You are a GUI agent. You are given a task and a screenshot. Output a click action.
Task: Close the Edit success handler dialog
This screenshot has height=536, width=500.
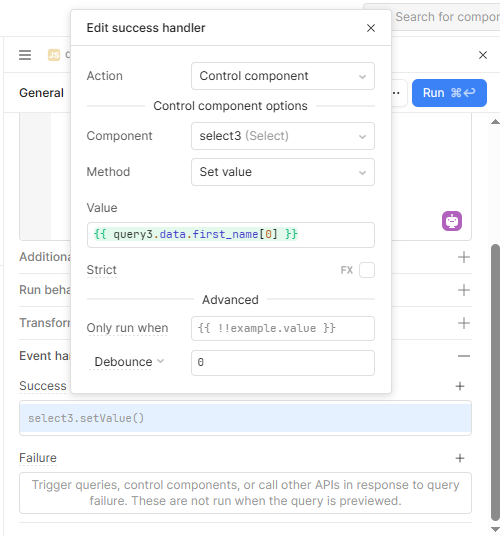coord(371,28)
